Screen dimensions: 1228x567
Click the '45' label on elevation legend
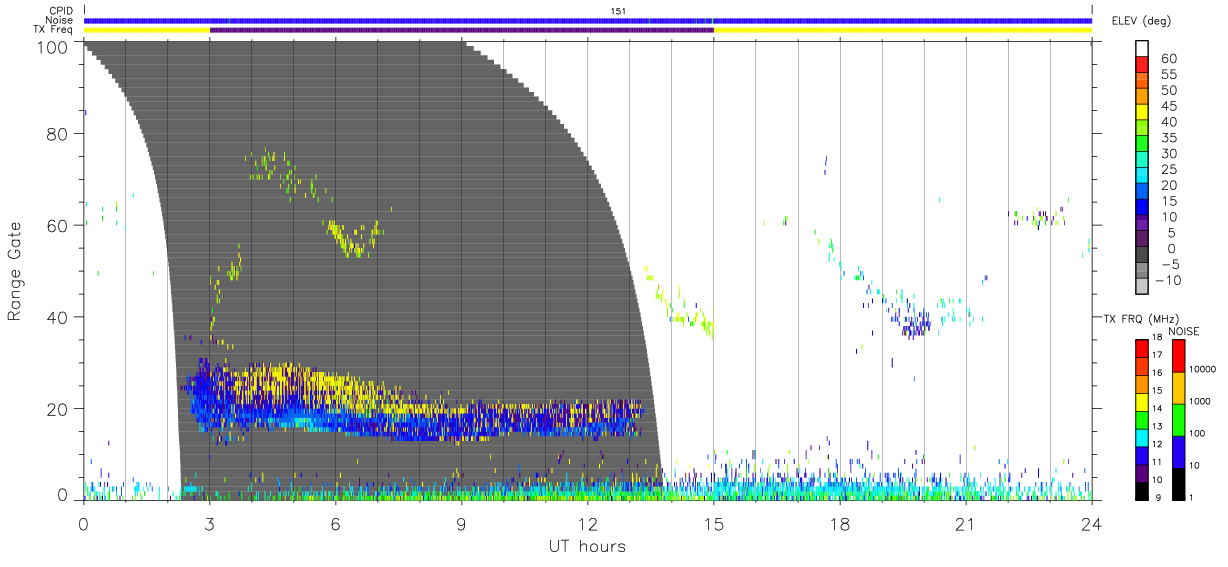pos(1169,106)
